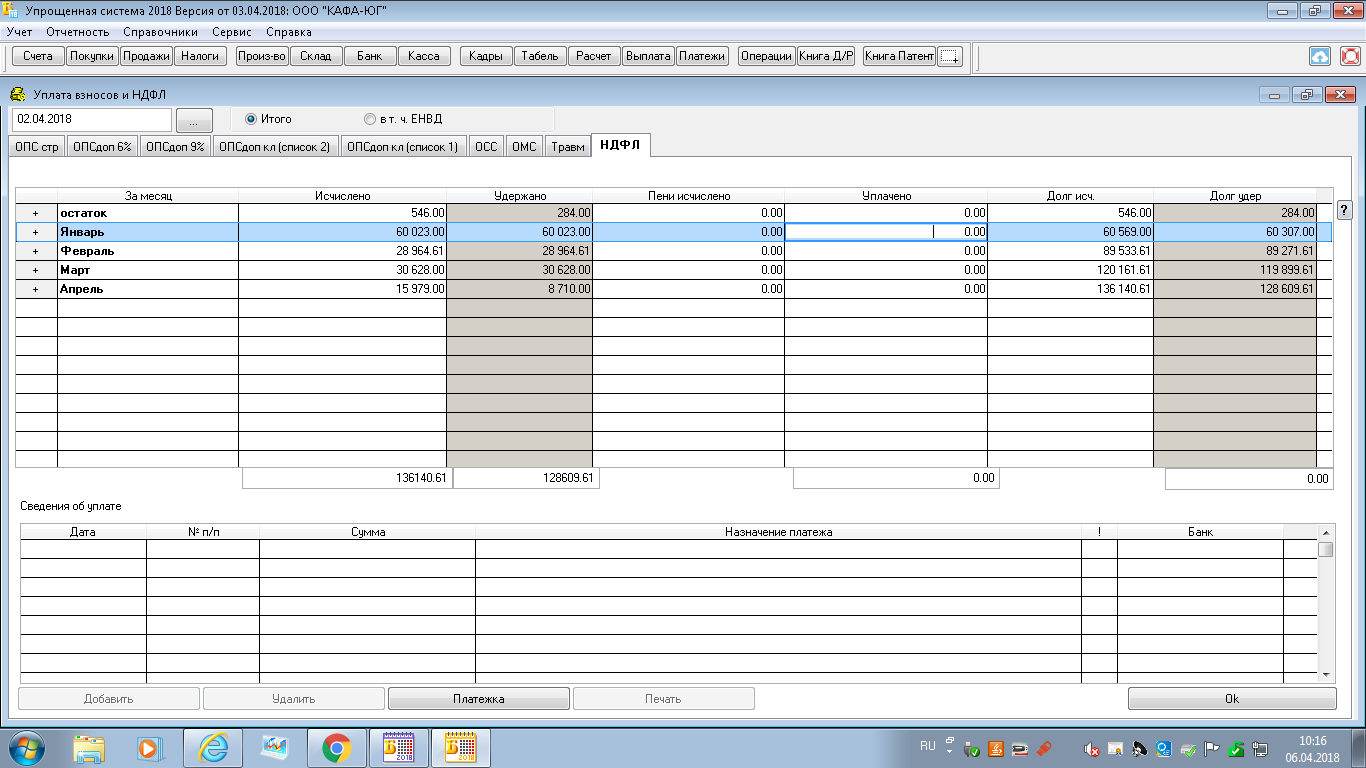Open help via the lifebuoy icon

pyautogui.click(x=1350, y=56)
